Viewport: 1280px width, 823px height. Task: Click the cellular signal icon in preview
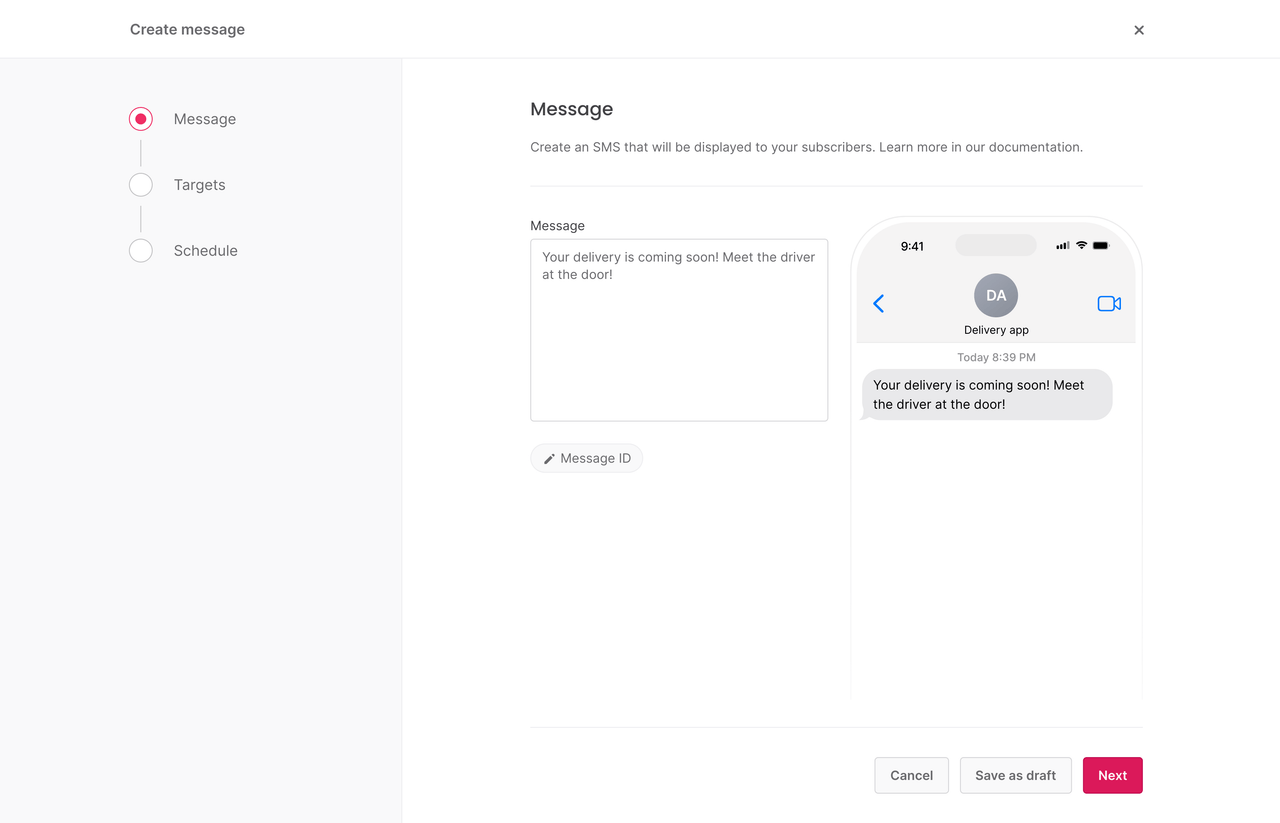coord(1063,245)
